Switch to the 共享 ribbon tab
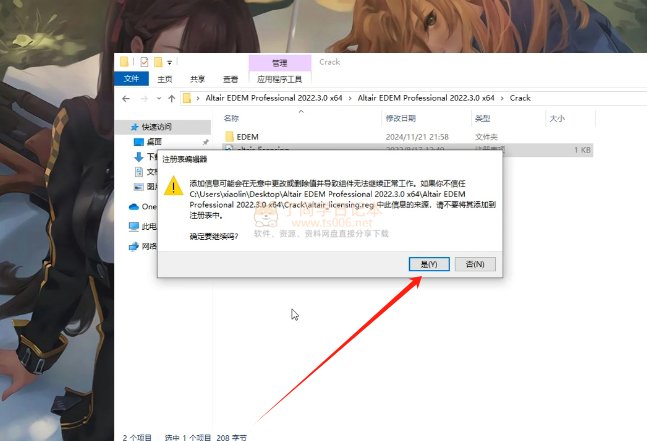 tap(197, 79)
